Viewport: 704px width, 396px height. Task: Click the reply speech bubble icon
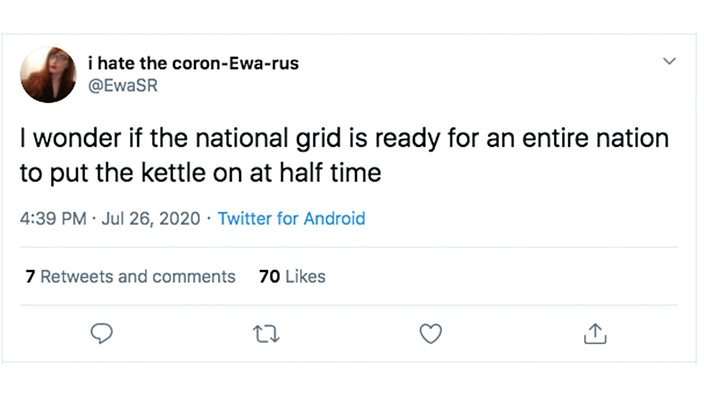pos(101,334)
